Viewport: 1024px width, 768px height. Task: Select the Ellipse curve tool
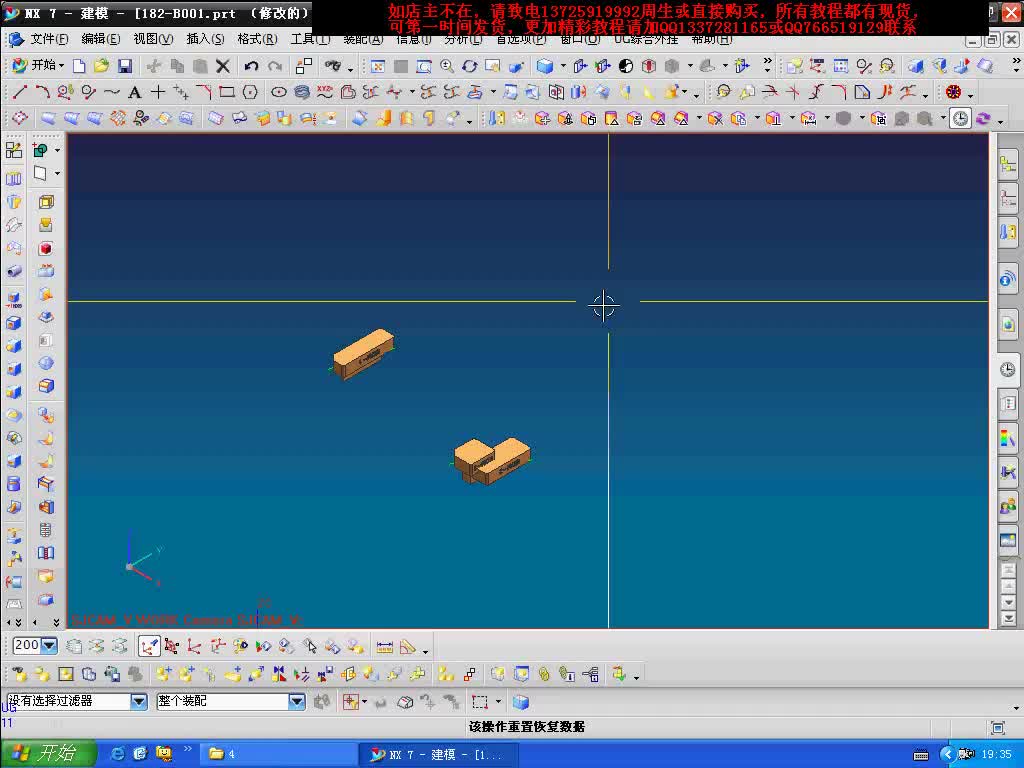pyautogui.click(x=279, y=92)
